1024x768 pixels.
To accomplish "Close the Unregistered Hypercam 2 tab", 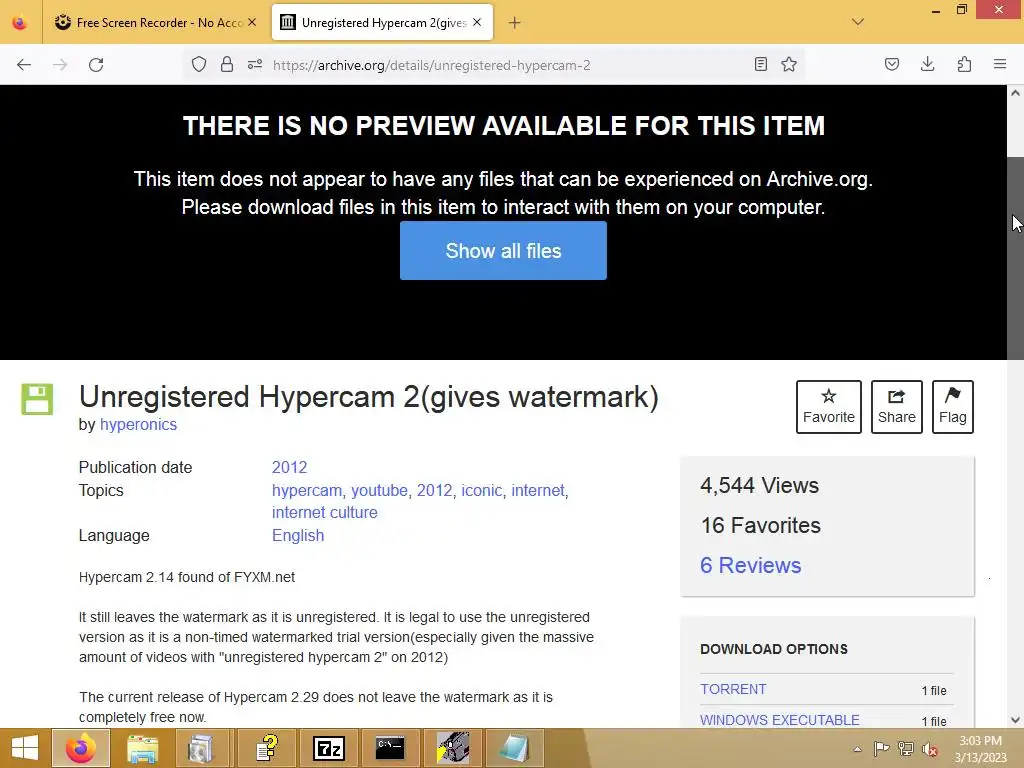I will coord(477,22).
